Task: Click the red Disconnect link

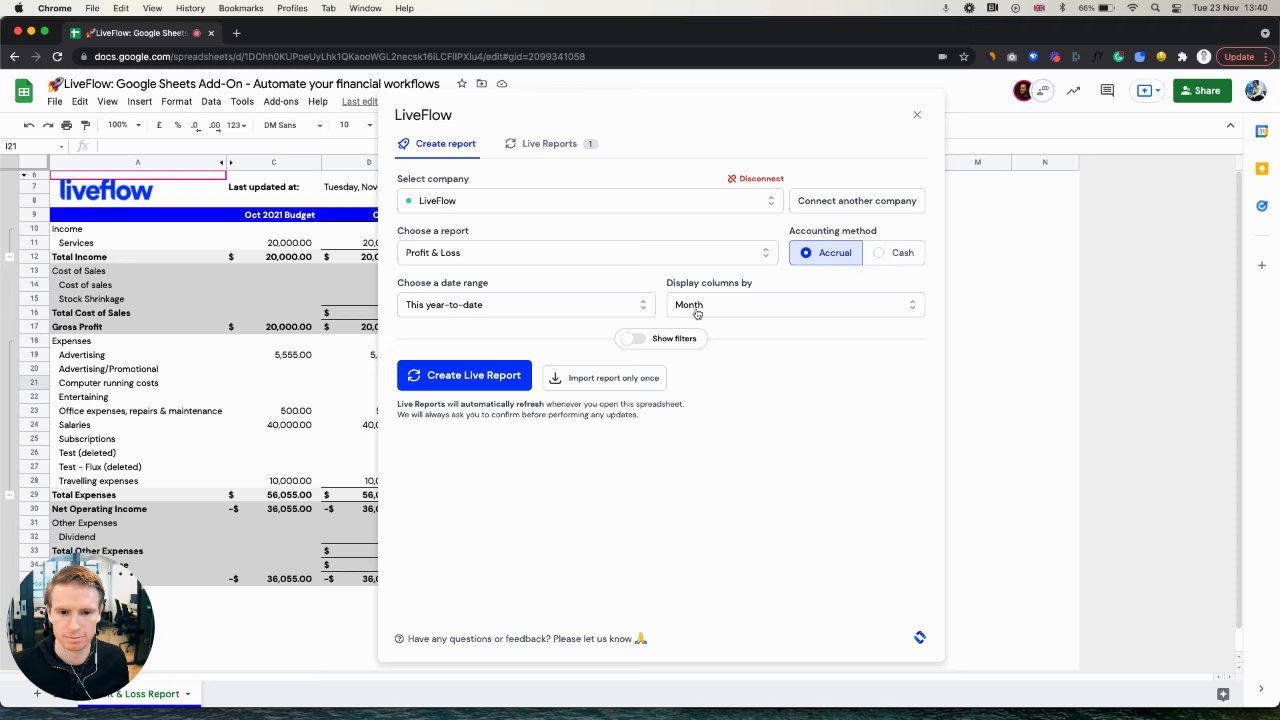Action: pyautogui.click(x=756, y=179)
